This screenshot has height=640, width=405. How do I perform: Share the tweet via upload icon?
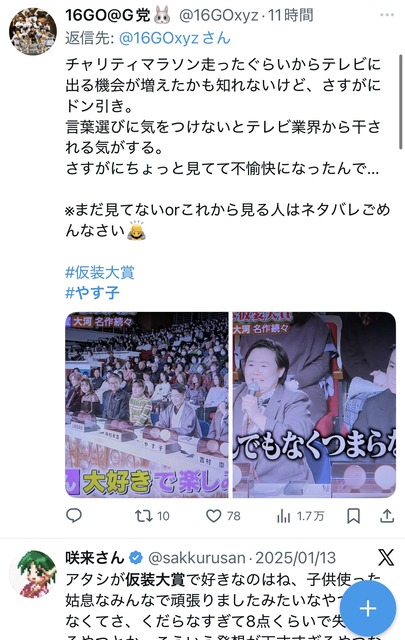387,516
